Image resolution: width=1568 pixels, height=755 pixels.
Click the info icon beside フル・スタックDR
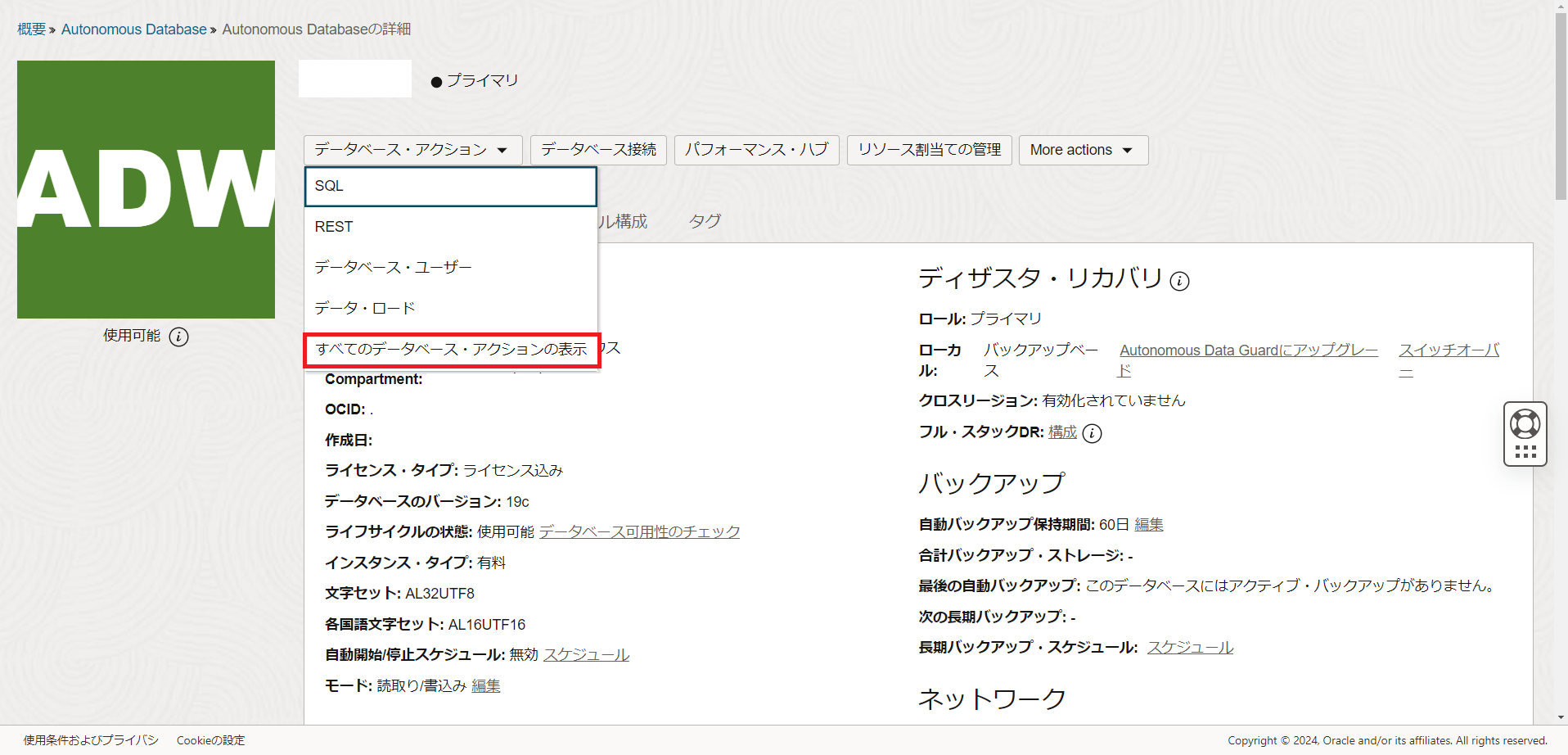1093,433
